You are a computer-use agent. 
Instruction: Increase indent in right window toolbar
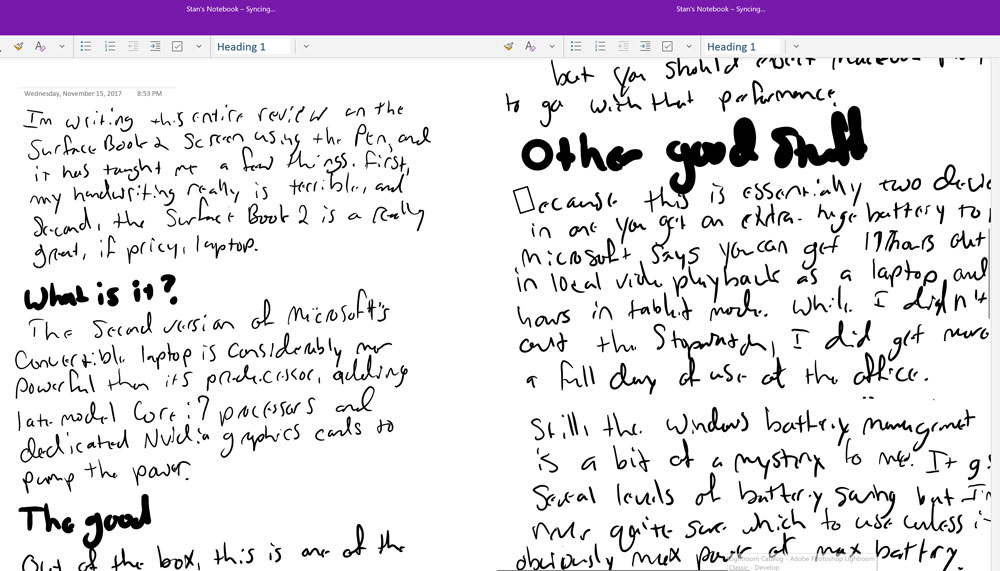644,46
